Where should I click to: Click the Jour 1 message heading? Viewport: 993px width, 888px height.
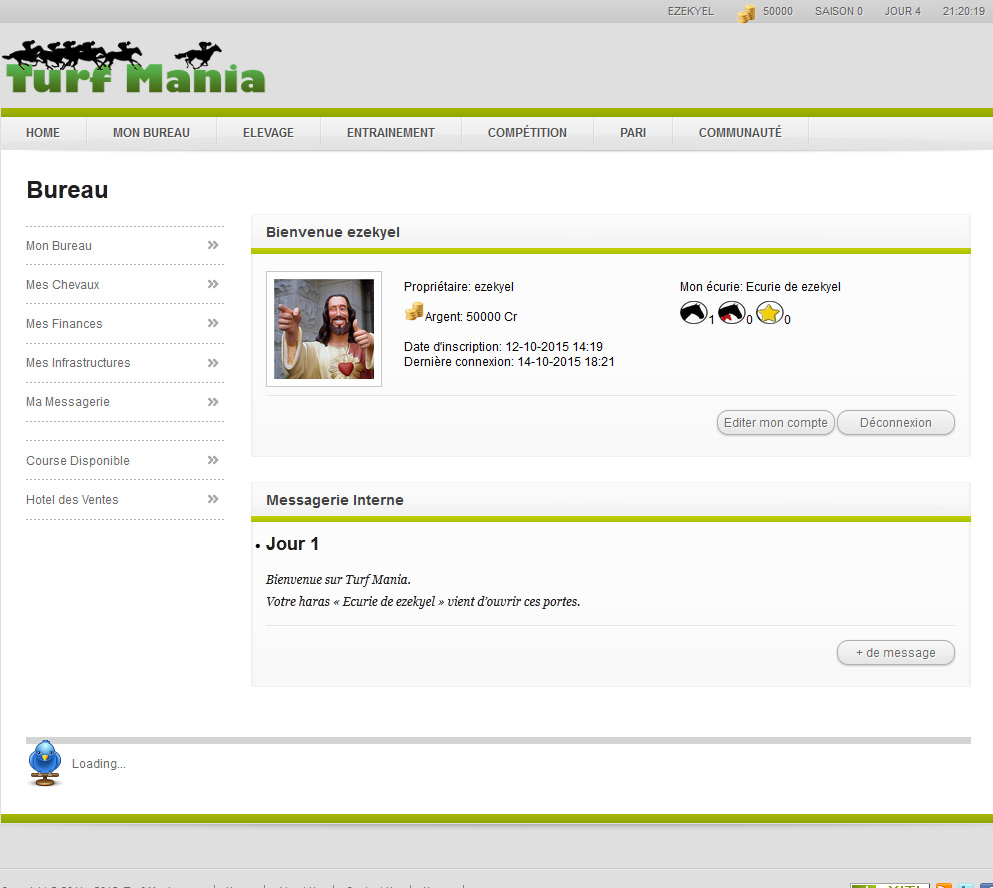coord(292,544)
